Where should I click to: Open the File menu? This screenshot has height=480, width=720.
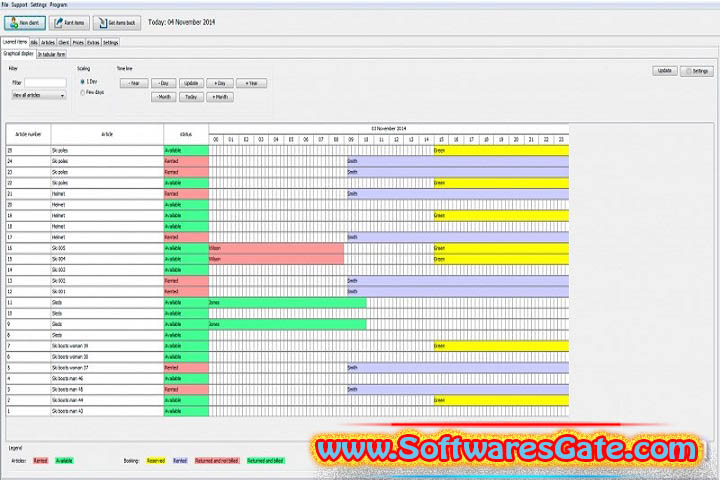click(5, 5)
